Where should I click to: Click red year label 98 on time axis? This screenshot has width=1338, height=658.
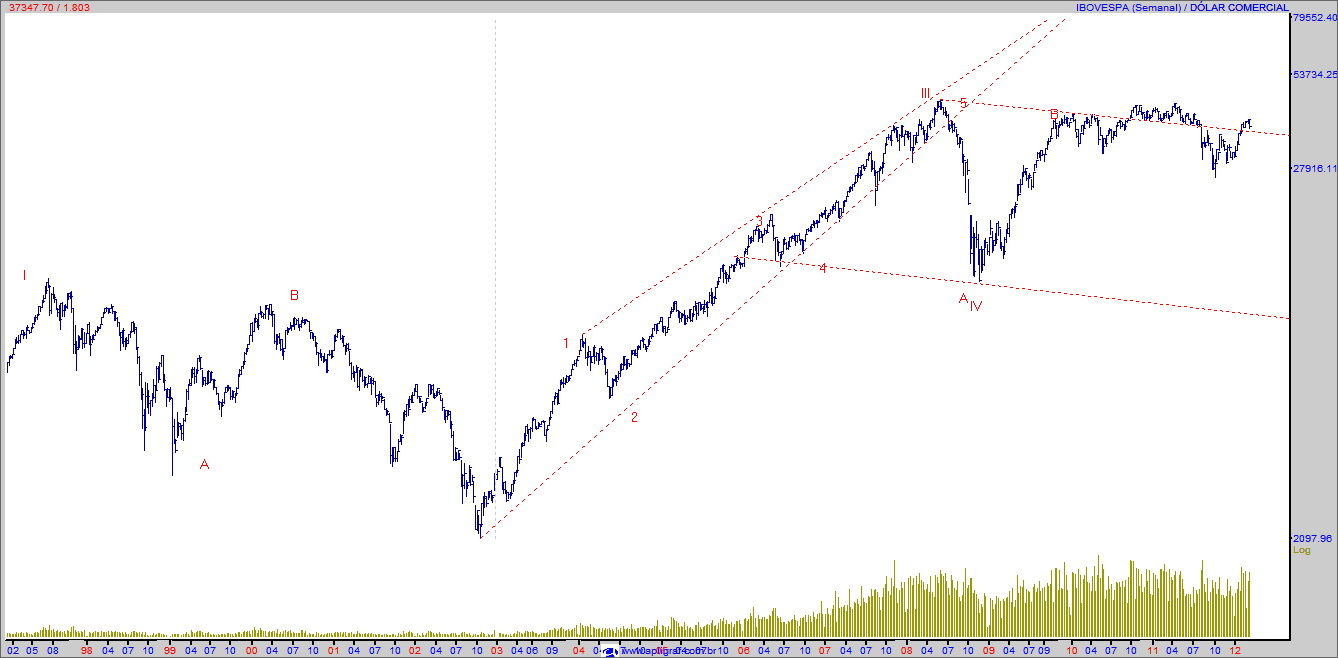pos(86,650)
